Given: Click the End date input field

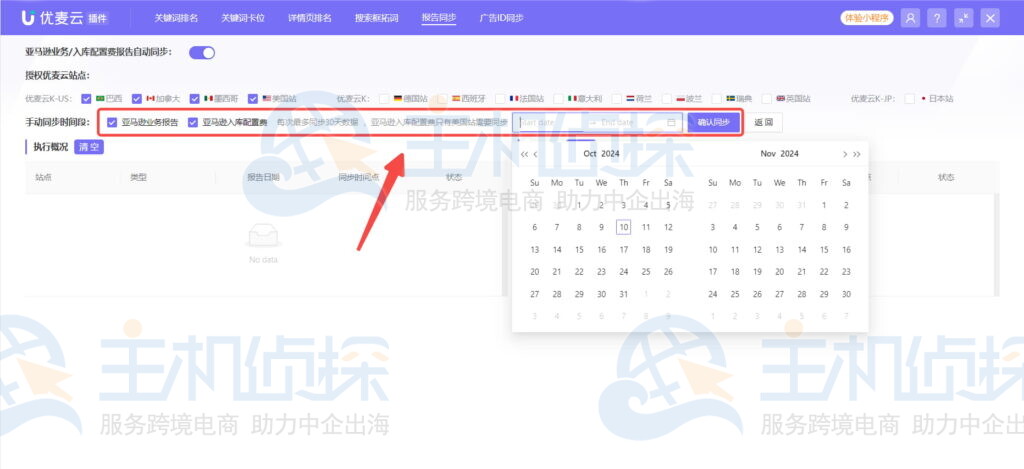Looking at the screenshot, I should click(x=628, y=122).
